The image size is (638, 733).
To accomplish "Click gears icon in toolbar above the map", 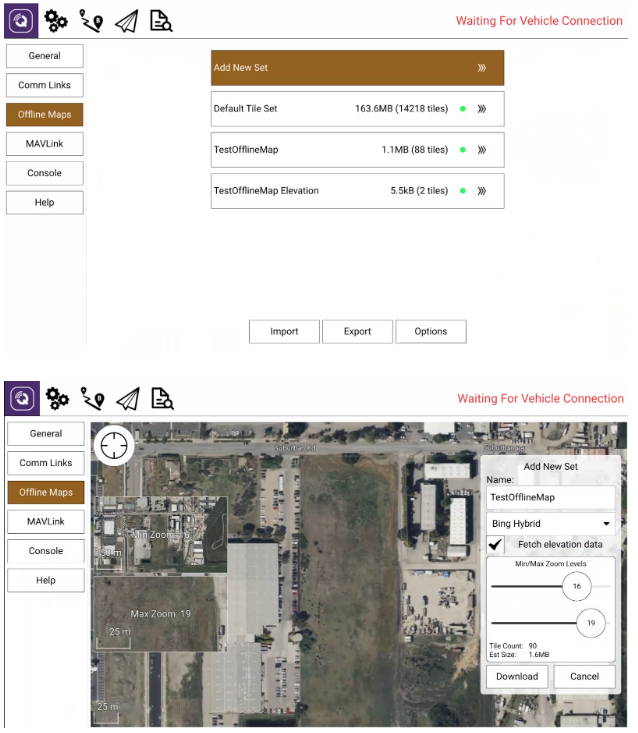I will coord(57,398).
